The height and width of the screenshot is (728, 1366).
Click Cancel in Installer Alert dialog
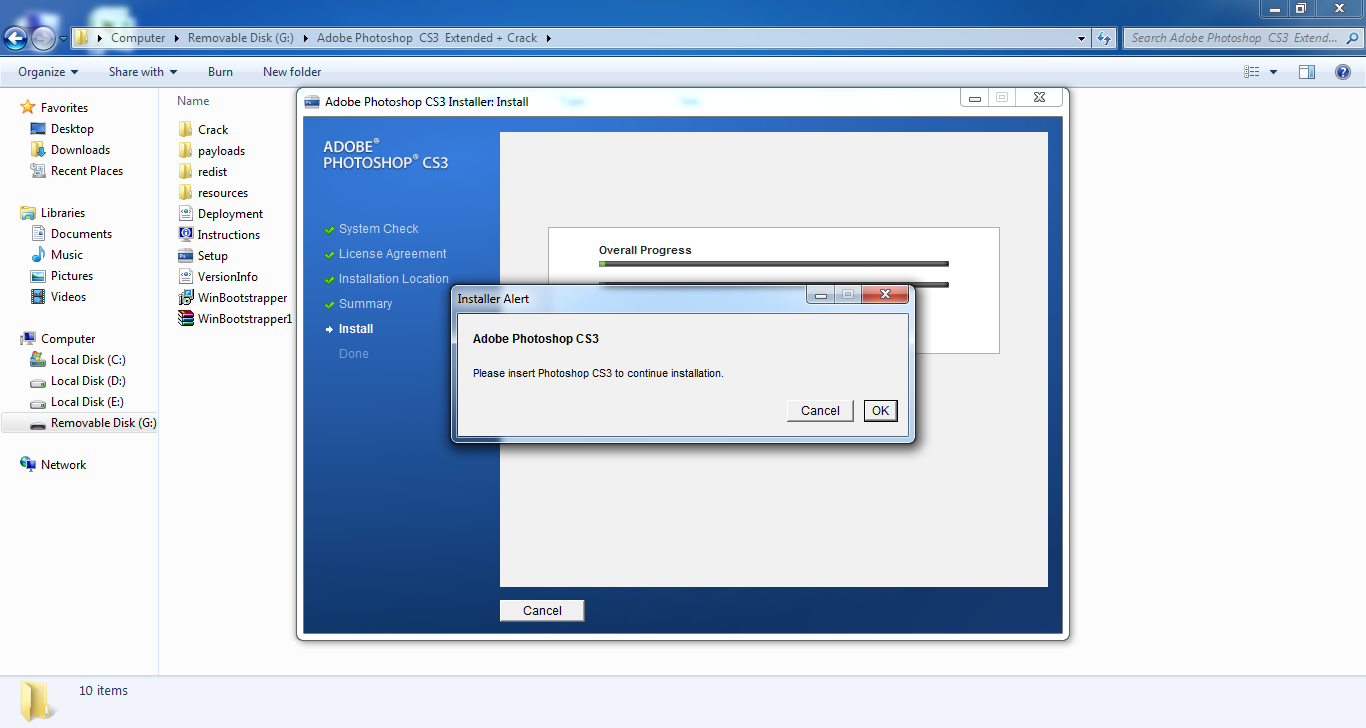pyautogui.click(x=820, y=411)
